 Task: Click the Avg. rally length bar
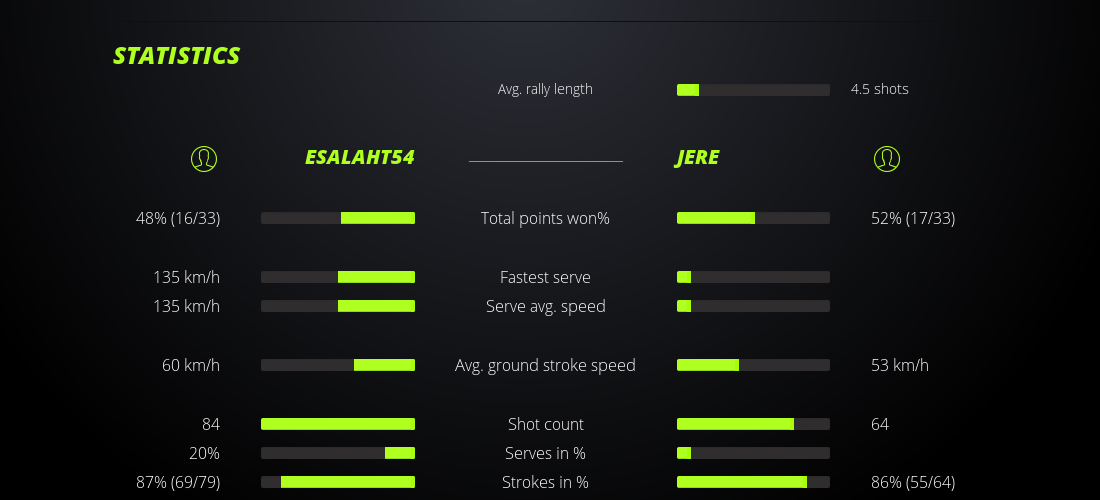[753, 90]
